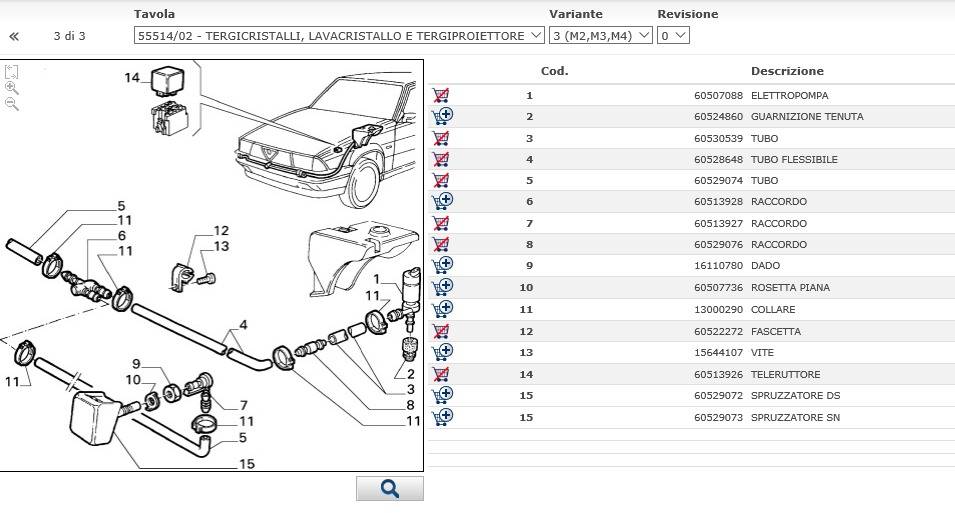Click callout number 15 in diagram
This screenshot has width=955, height=513.
(247, 464)
